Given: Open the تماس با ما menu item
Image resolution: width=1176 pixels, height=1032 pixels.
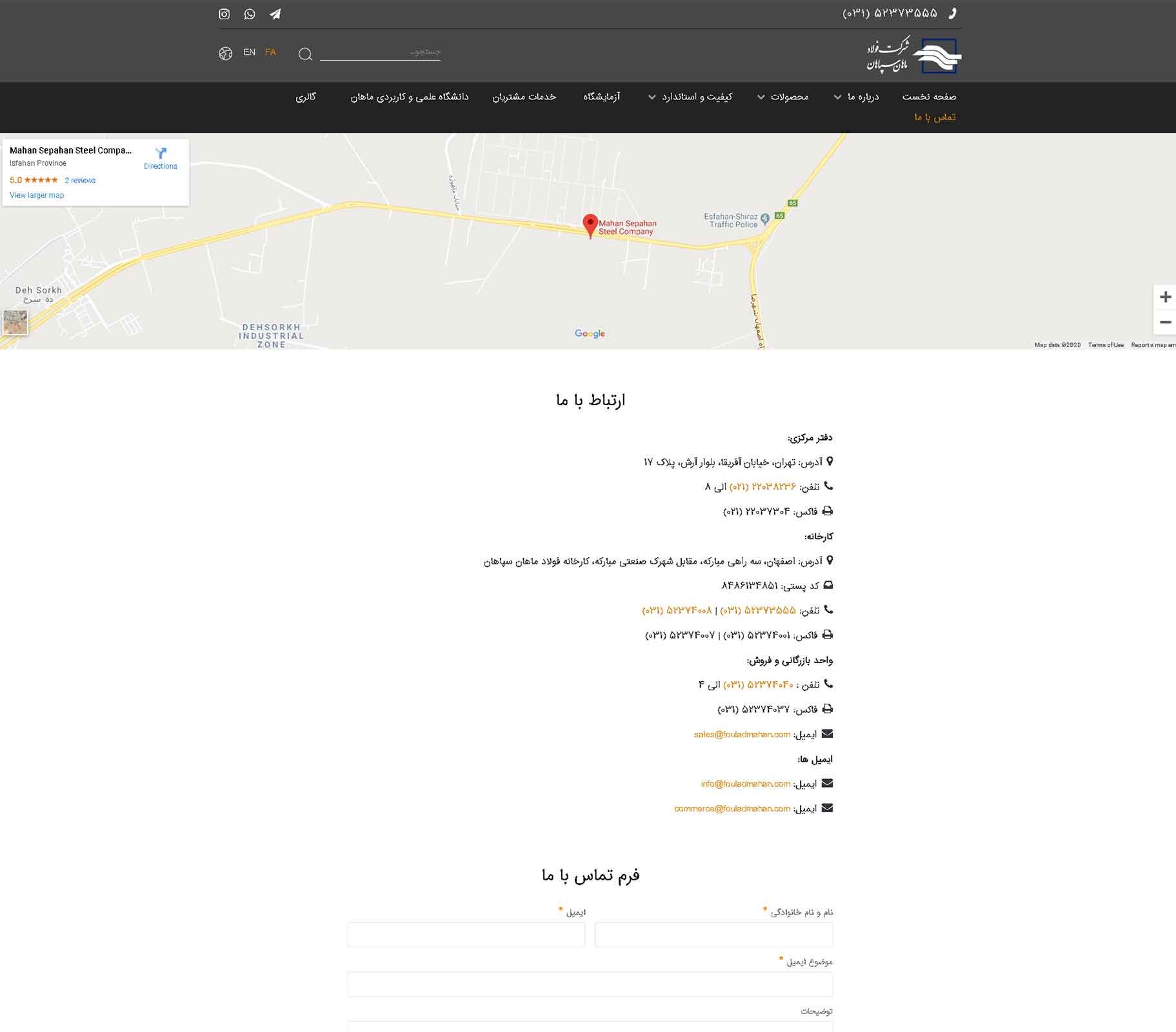Looking at the screenshot, I should pyautogui.click(x=935, y=117).
